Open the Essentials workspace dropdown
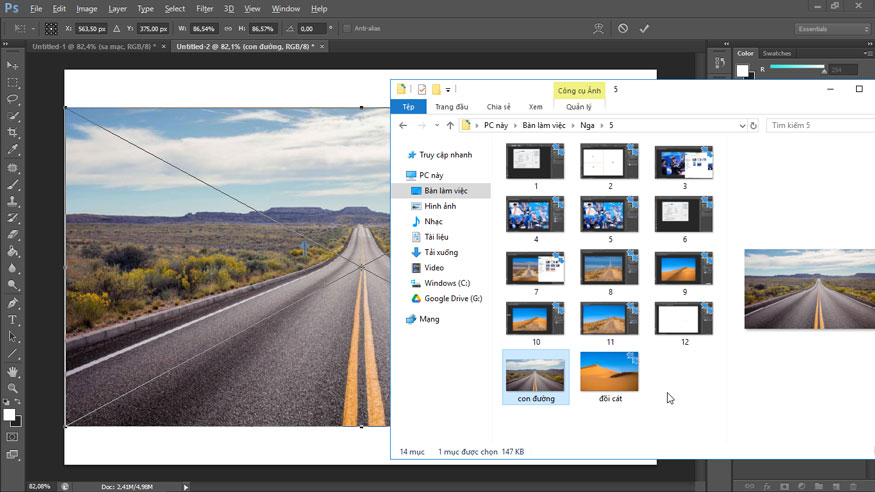 pos(831,29)
